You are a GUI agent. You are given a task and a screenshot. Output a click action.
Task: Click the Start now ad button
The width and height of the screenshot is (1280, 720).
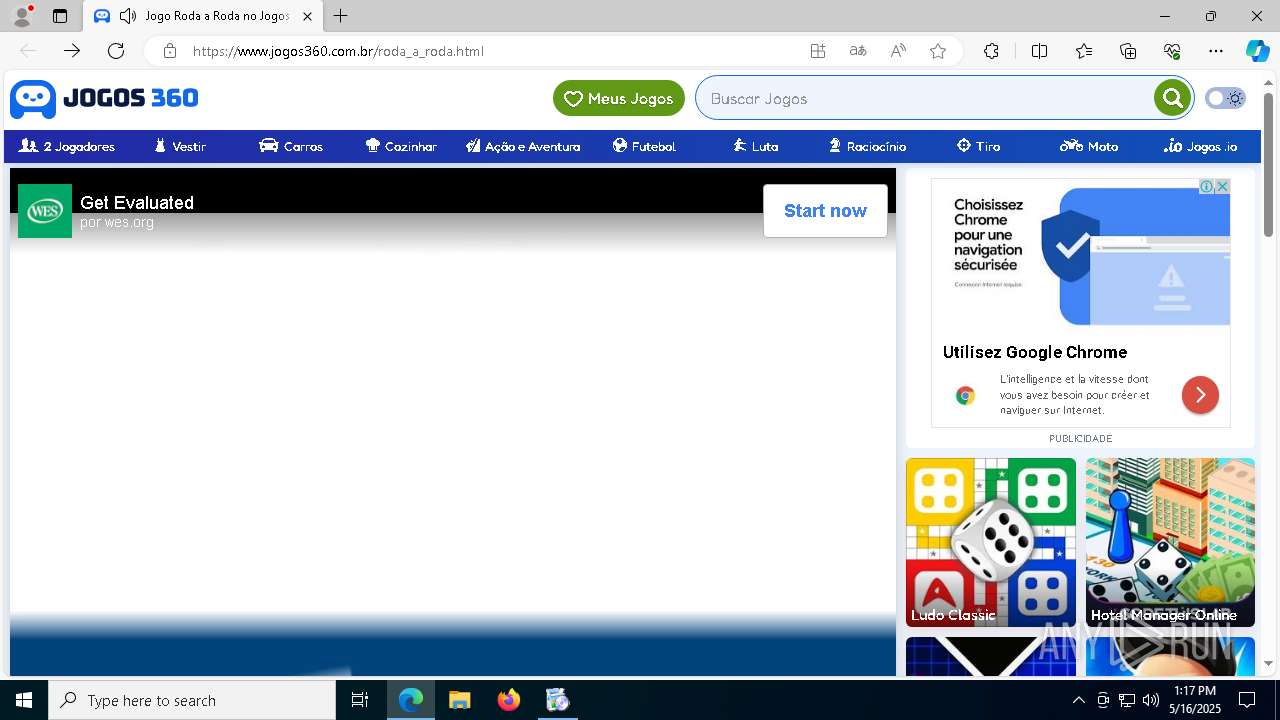pos(825,211)
